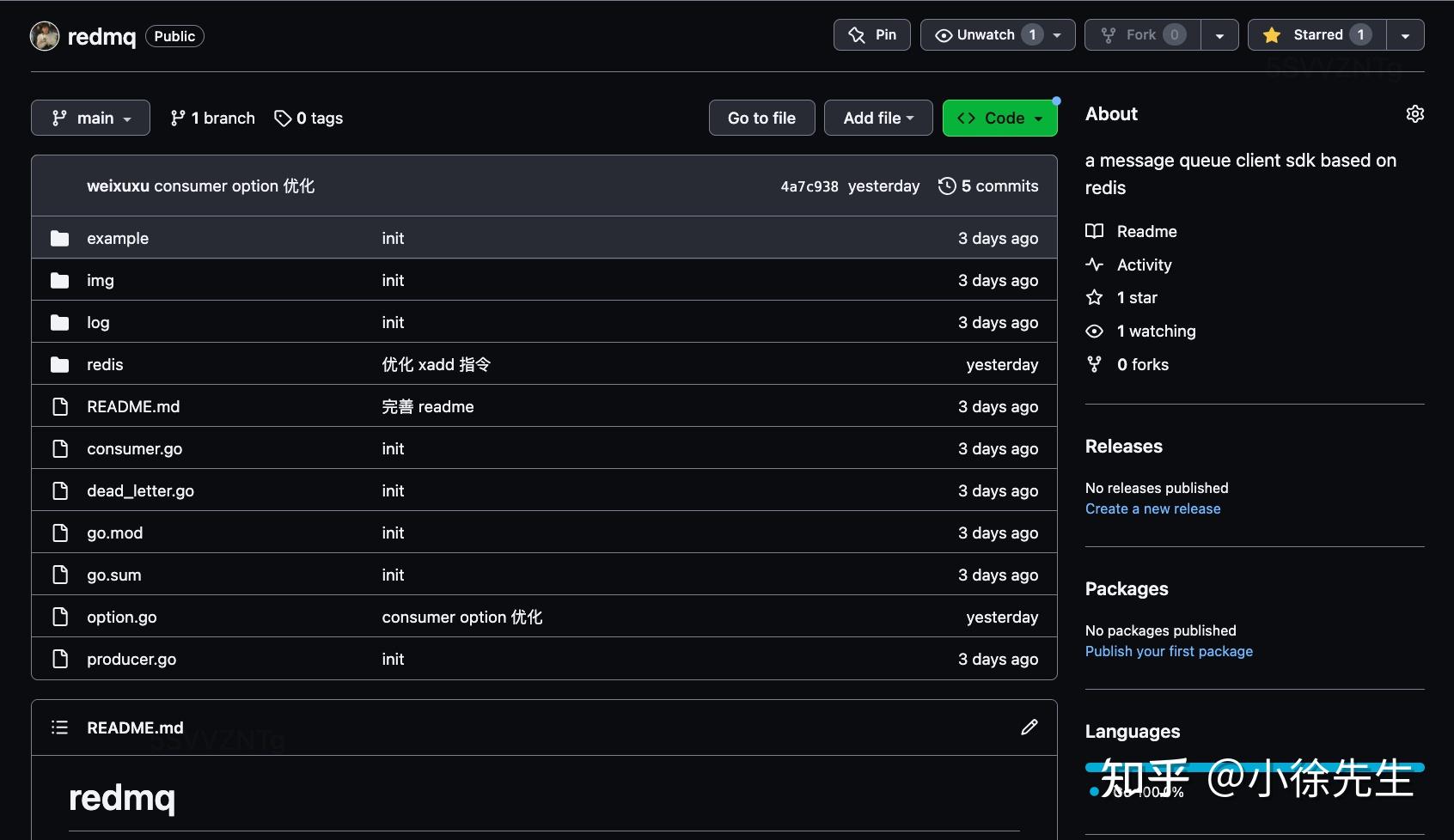Click the repository owner avatar
1454x840 pixels.
click(x=45, y=36)
